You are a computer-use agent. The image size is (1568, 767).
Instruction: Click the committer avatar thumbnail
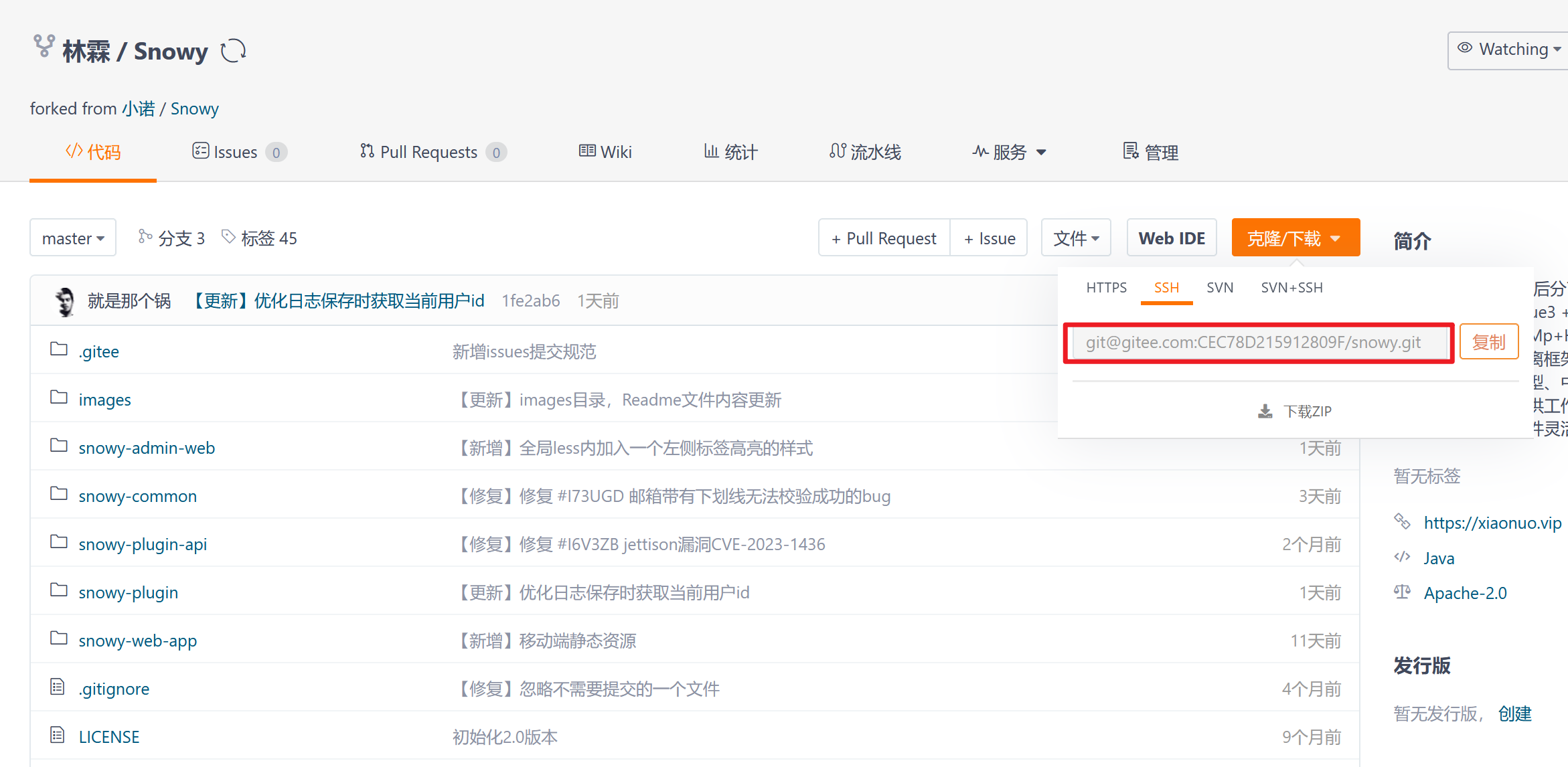click(x=65, y=301)
